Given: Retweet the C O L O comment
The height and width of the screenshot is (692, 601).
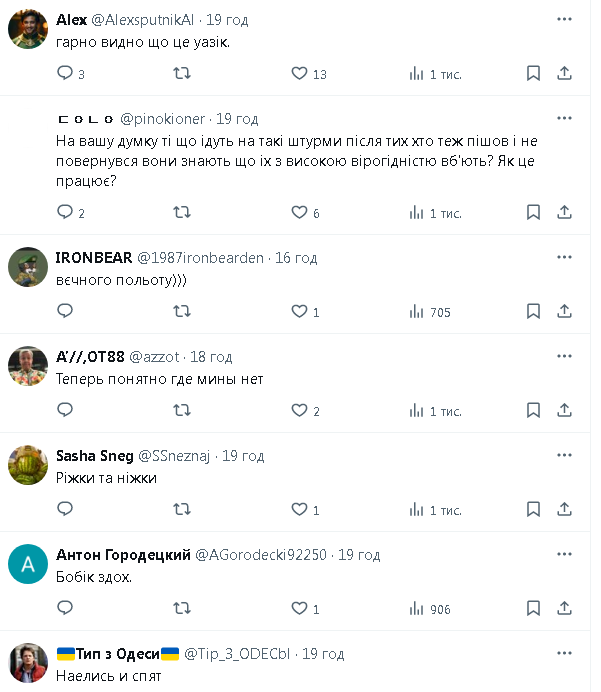Looking at the screenshot, I should [x=182, y=212].
